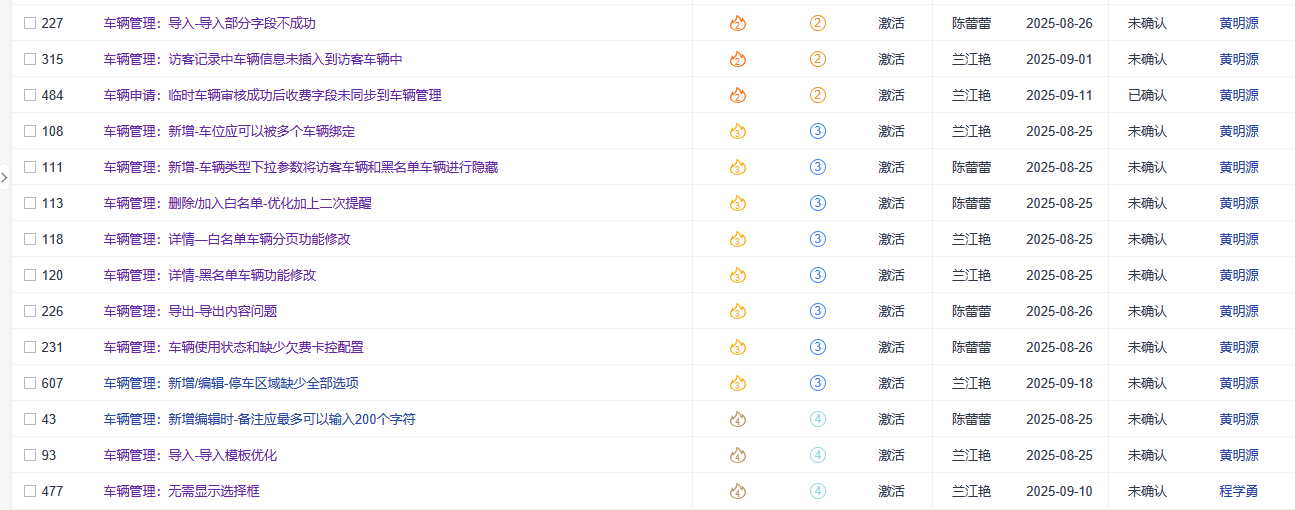Check the box next to bug 43
1295x510 pixels.
(30, 419)
